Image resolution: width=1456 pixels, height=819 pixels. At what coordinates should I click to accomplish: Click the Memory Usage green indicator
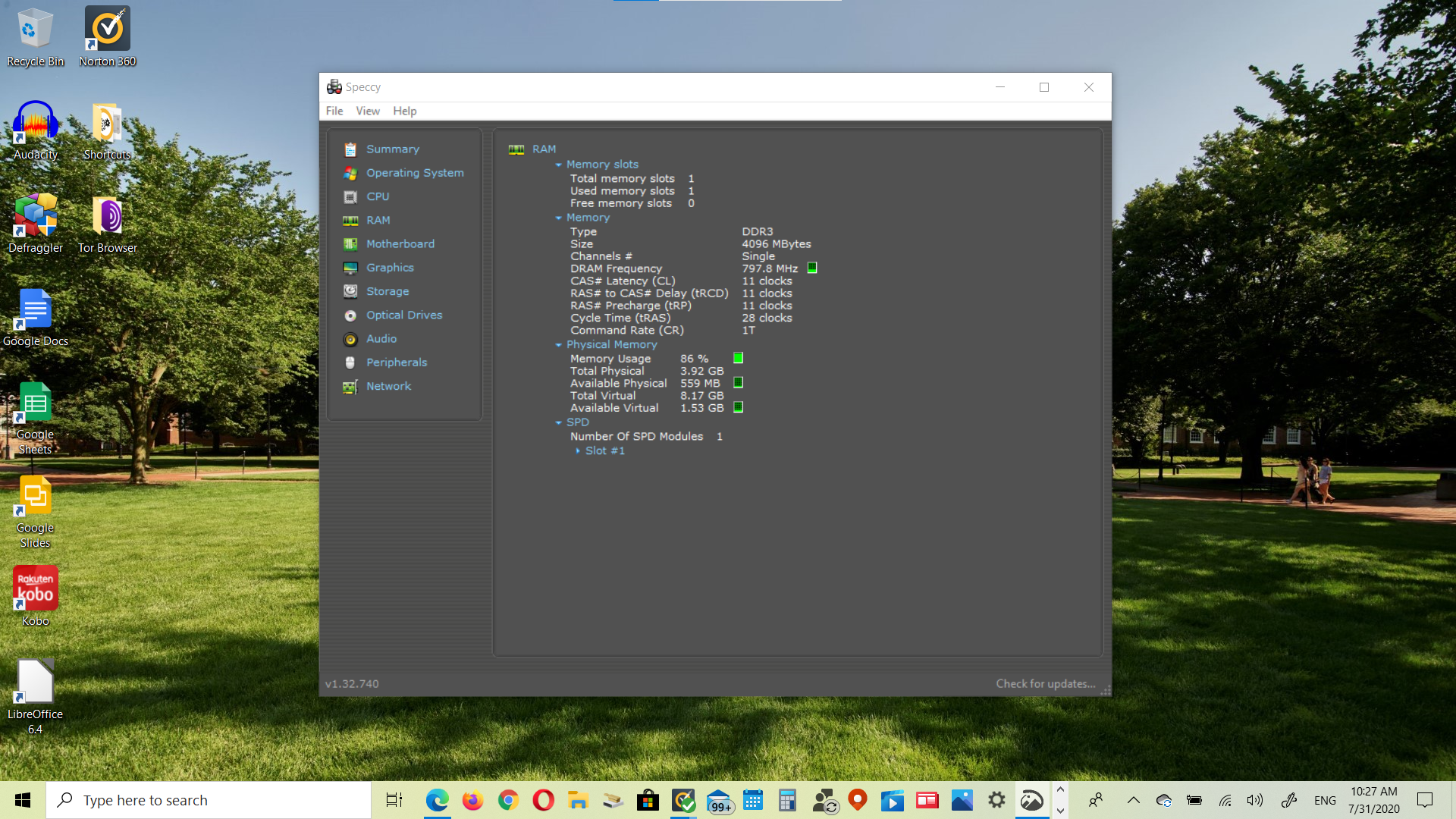(738, 358)
